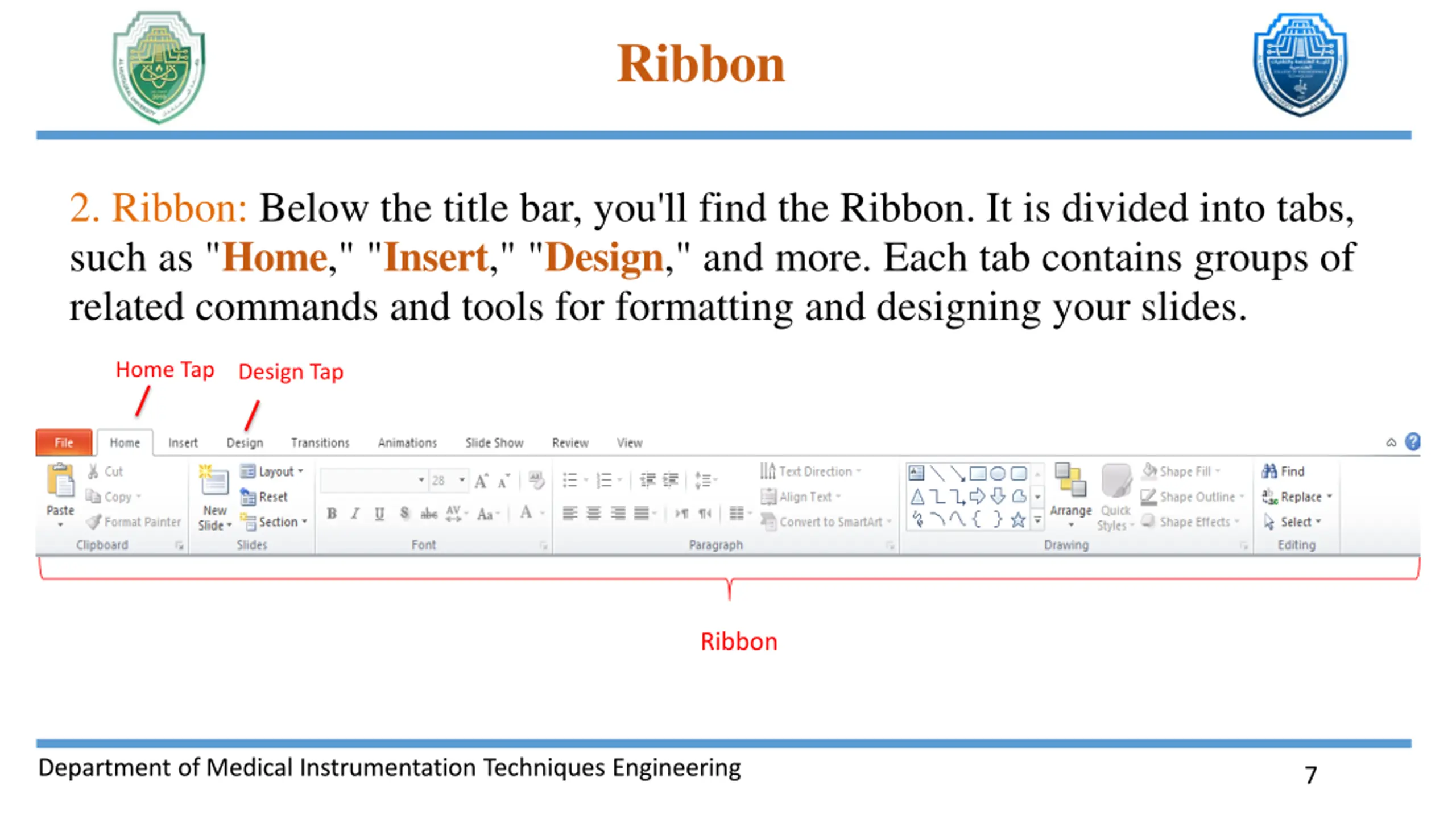Image resolution: width=1456 pixels, height=819 pixels.
Task: Click the Cut scissors button
Action: (106, 471)
